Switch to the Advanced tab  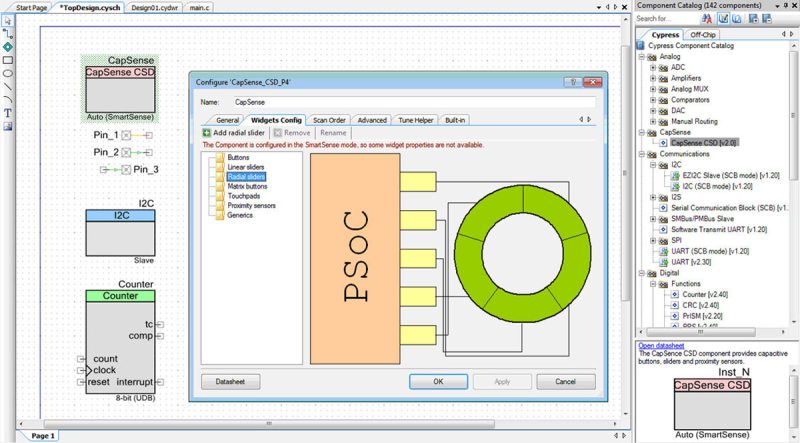pyautogui.click(x=372, y=120)
